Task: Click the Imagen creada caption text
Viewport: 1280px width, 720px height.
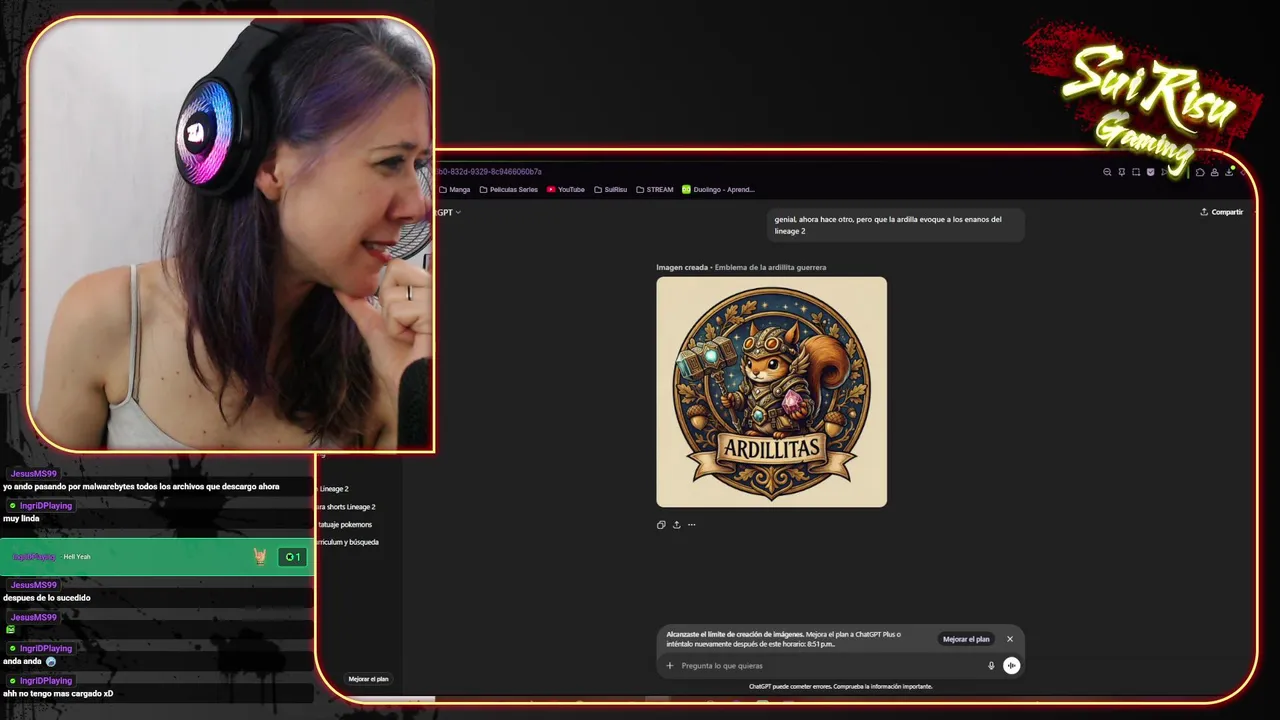Action: [x=741, y=267]
